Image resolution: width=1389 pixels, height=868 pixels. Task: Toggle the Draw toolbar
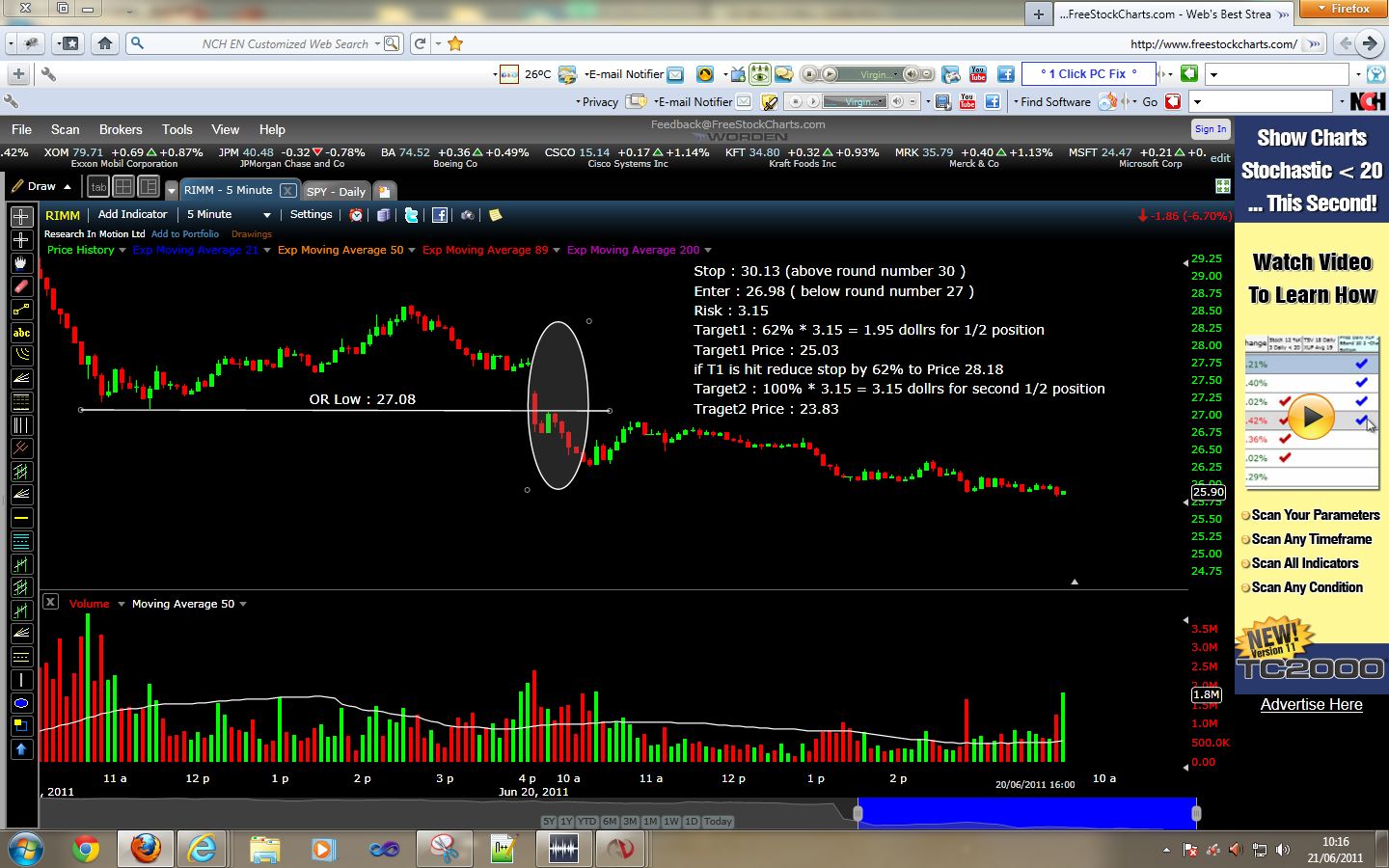[41, 186]
